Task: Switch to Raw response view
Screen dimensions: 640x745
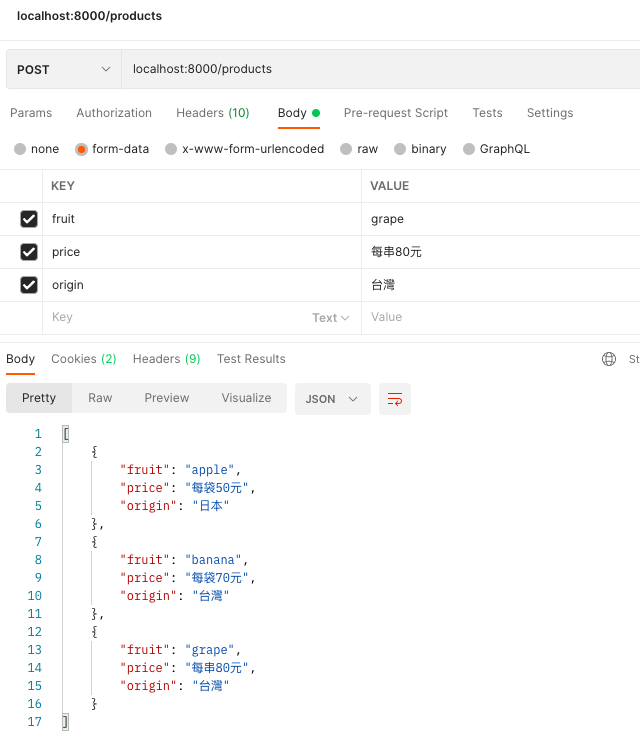Action: tap(100, 398)
